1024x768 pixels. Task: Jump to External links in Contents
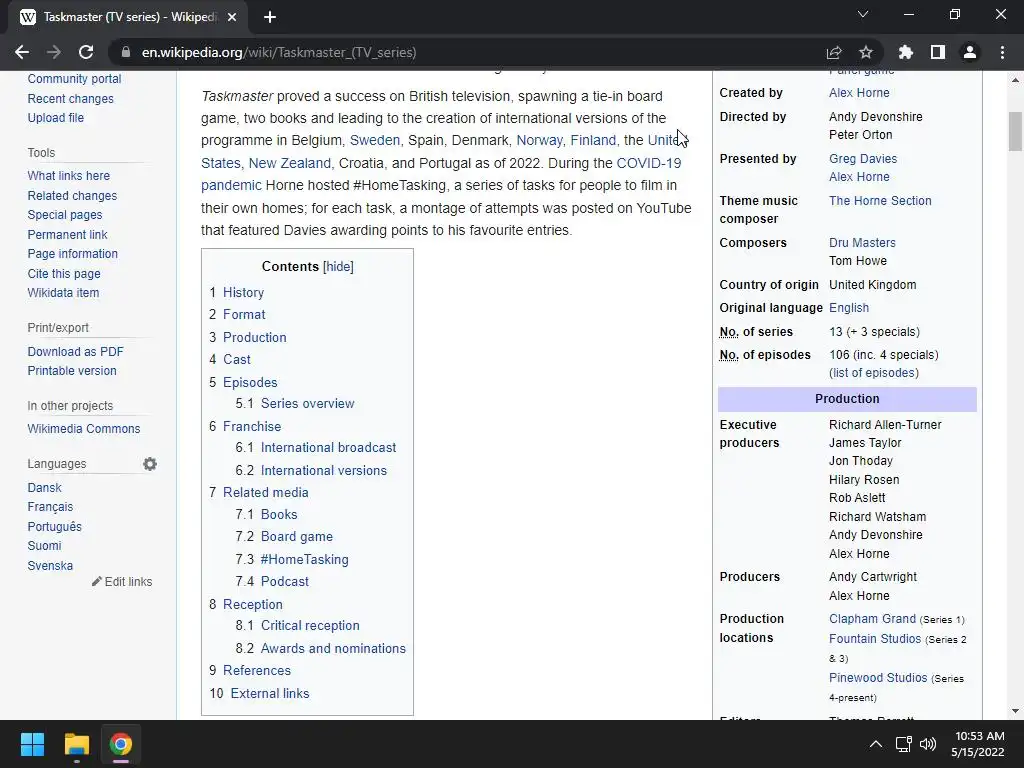270,694
